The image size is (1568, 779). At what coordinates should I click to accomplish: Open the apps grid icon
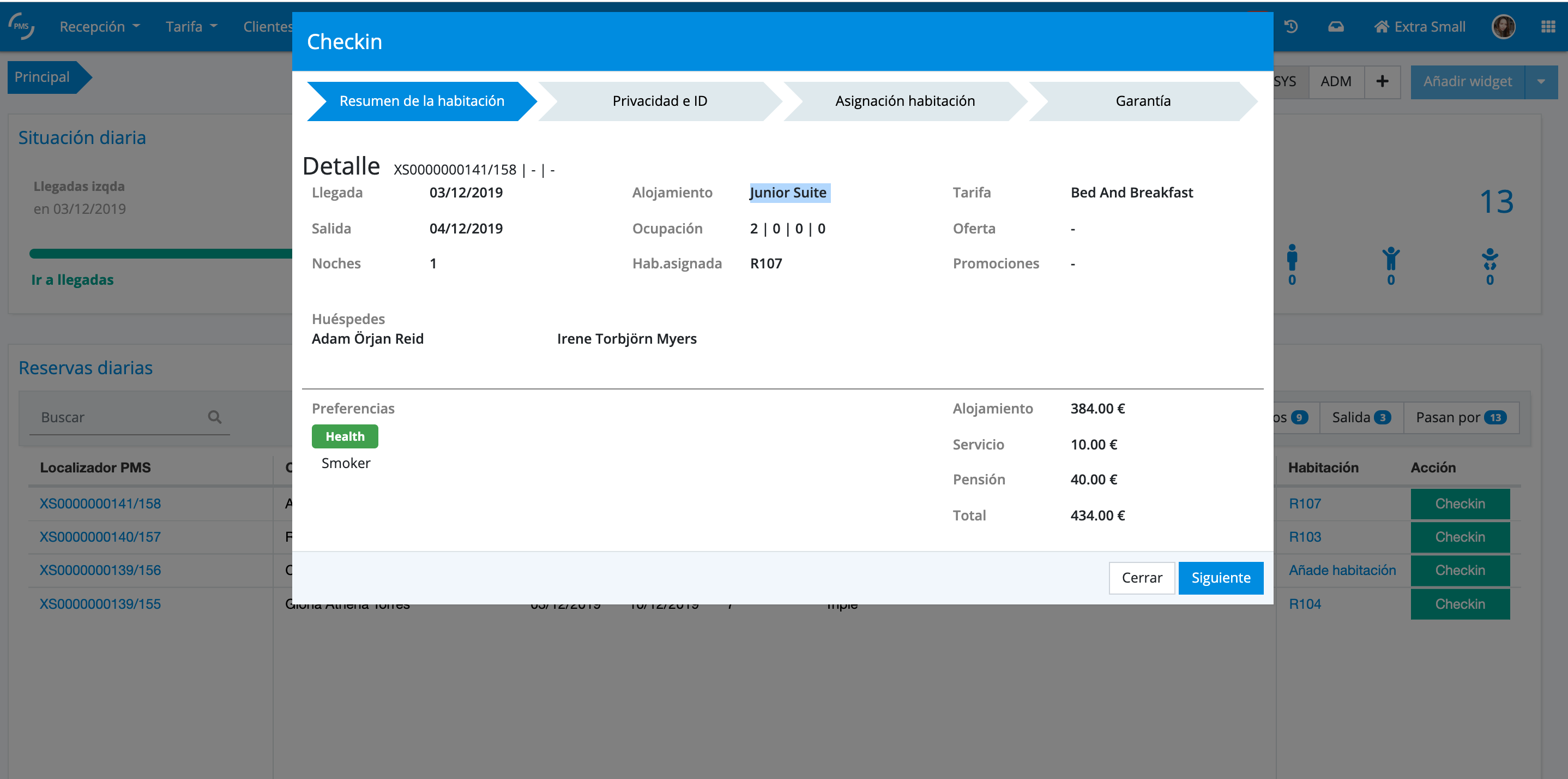click(x=1548, y=27)
